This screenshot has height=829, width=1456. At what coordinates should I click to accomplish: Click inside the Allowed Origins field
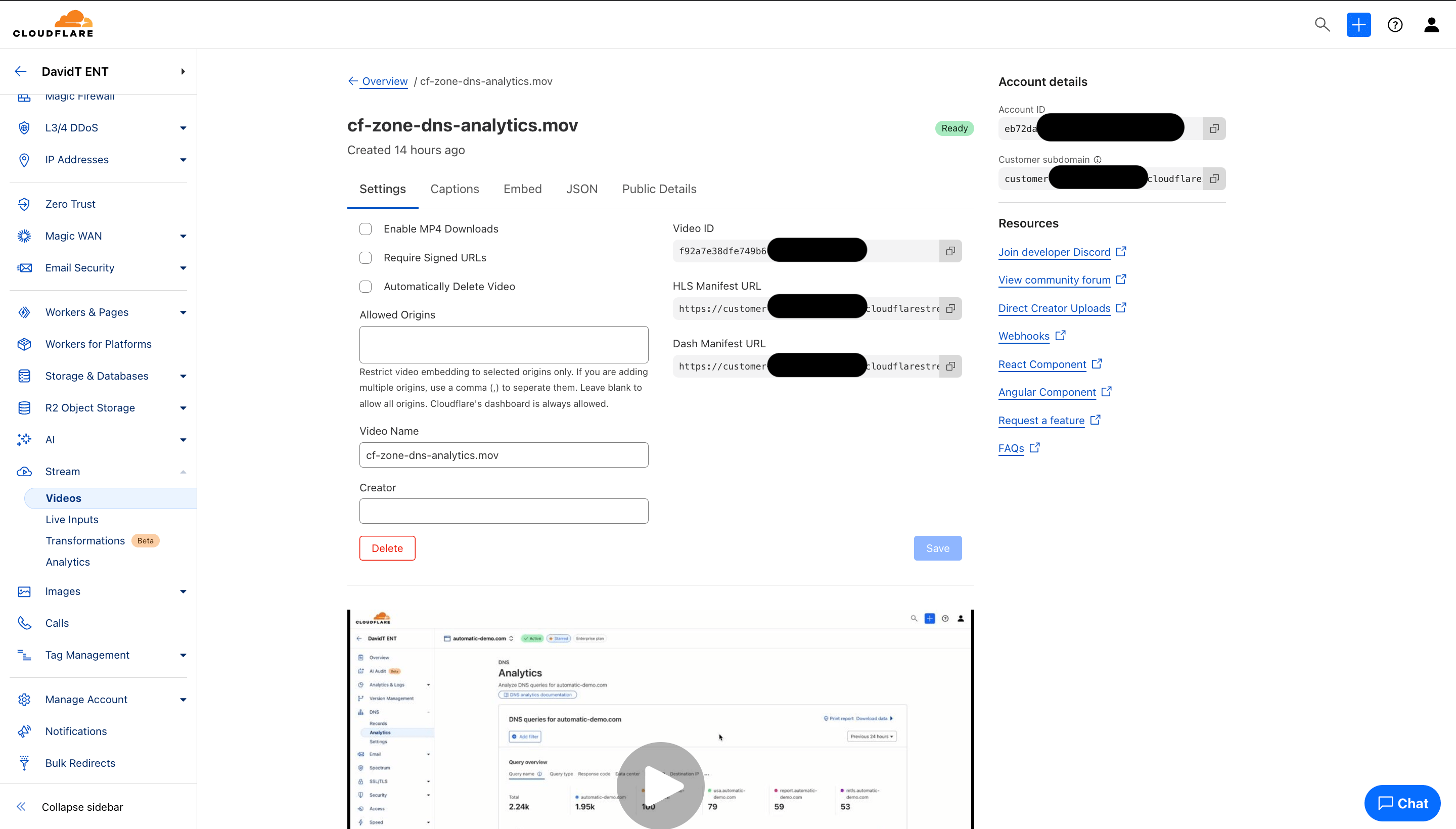(x=503, y=344)
